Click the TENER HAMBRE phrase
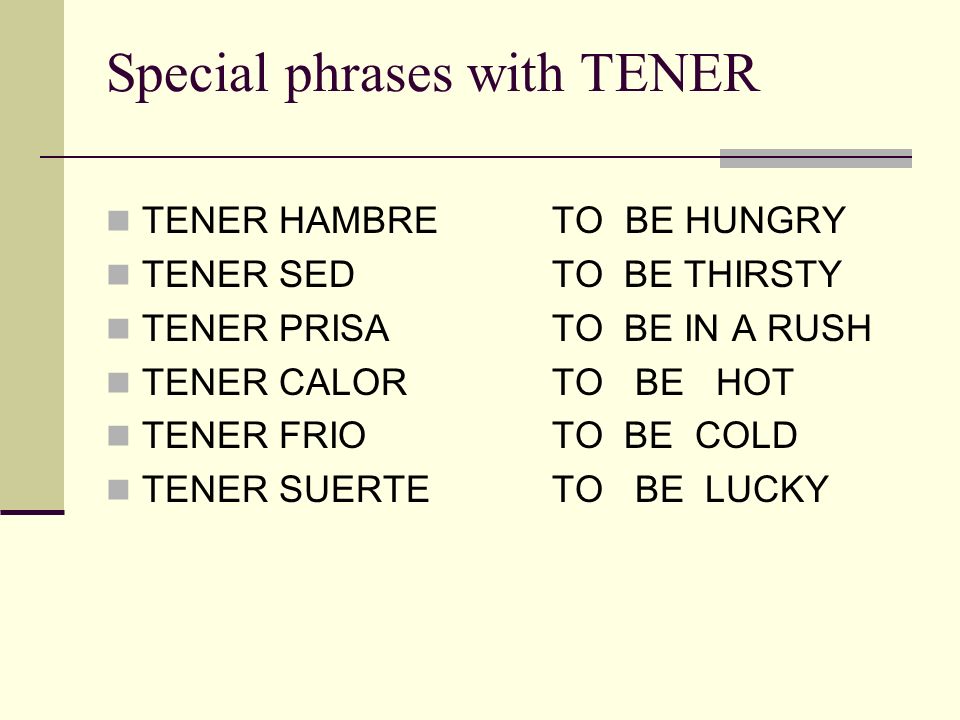This screenshot has width=960, height=720. click(x=290, y=220)
